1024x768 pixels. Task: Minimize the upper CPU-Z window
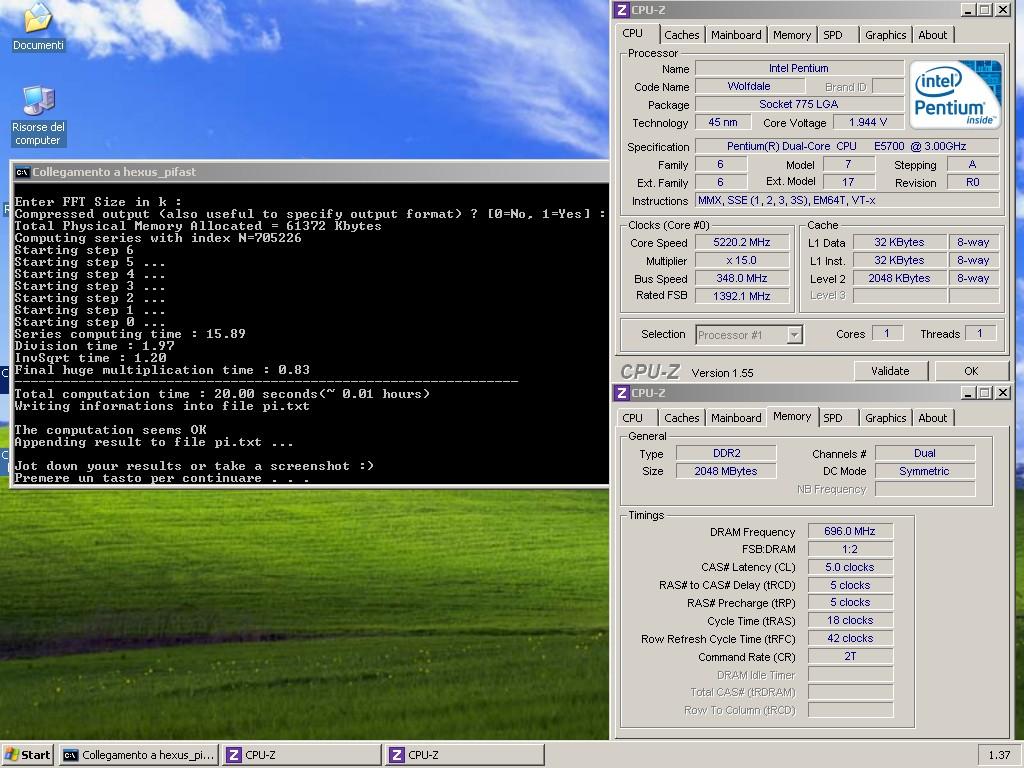[x=968, y=10]
